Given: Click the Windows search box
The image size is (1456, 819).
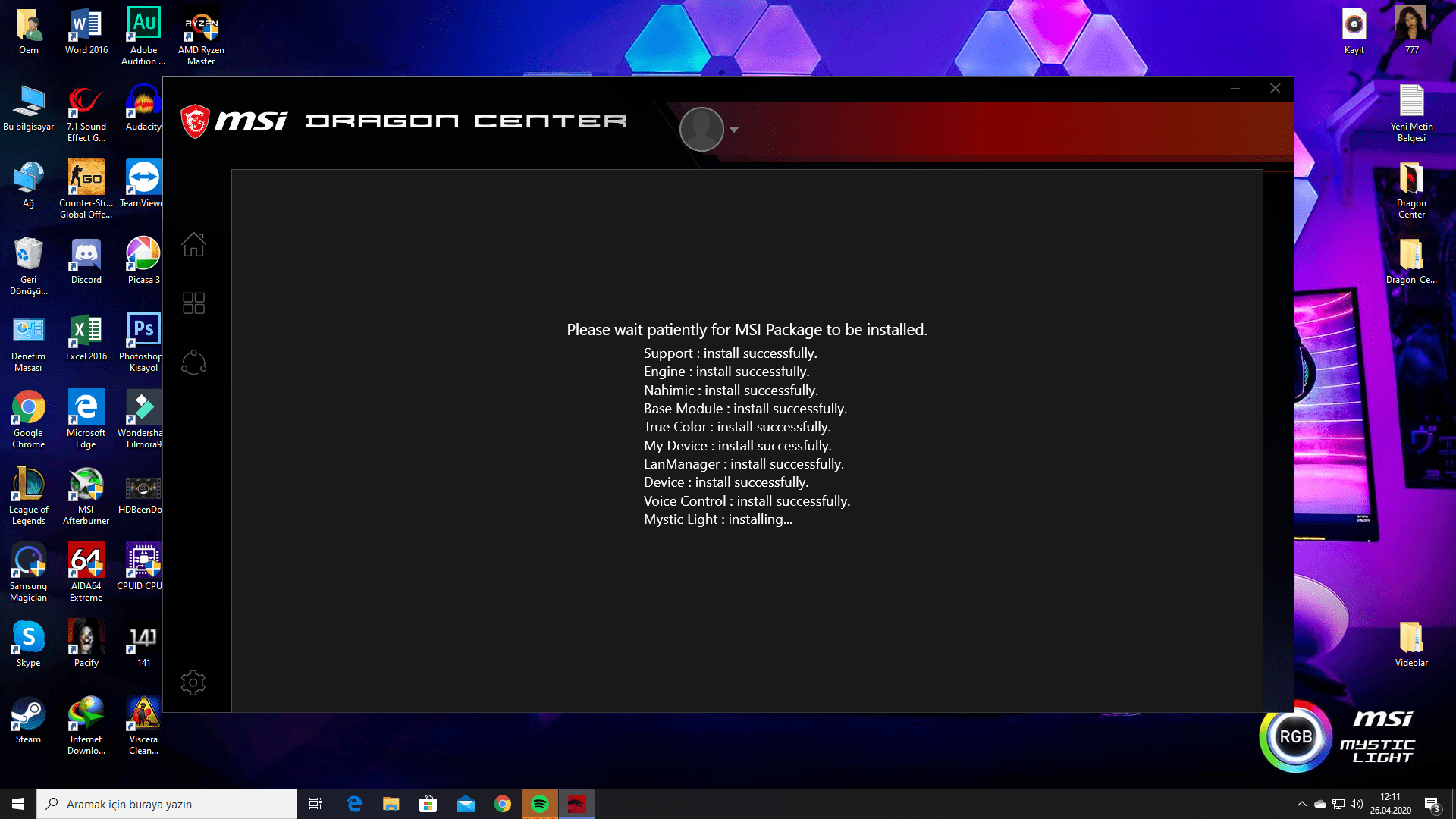Looking at the screenshot, I should coord(167,804).
